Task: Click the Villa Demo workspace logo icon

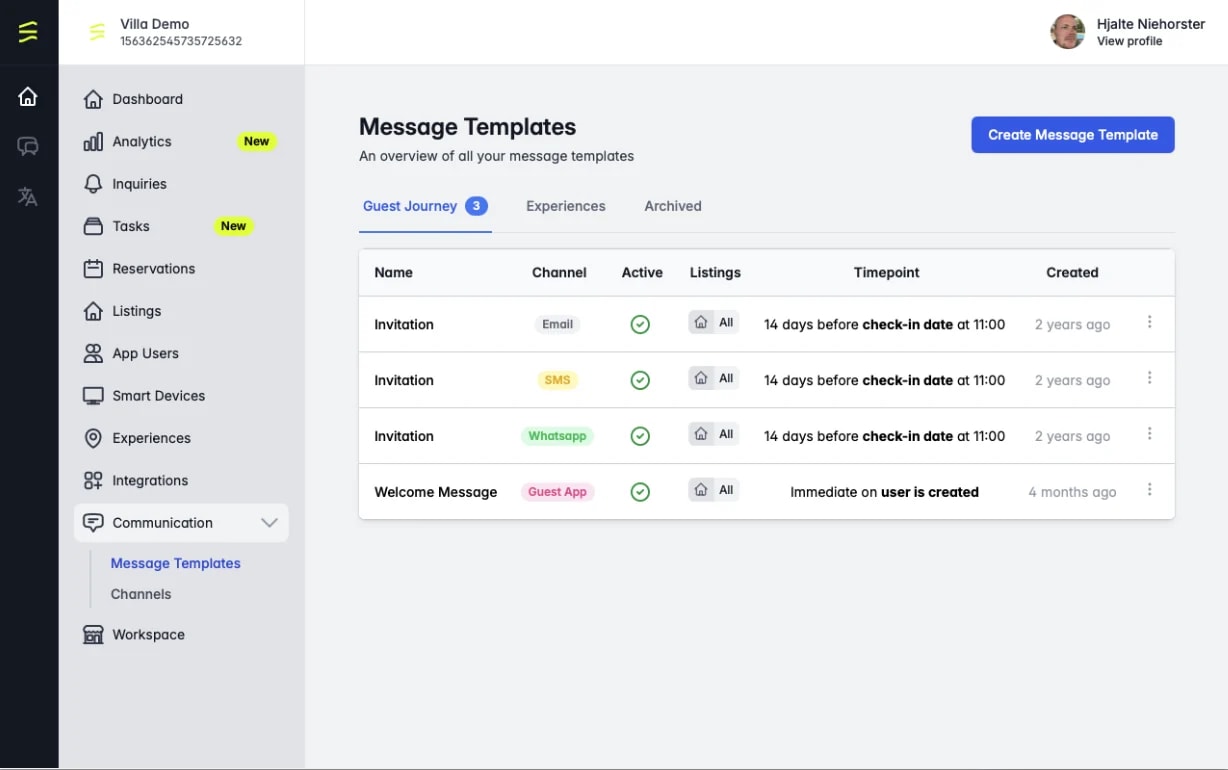Action: (x=97, y=32)
